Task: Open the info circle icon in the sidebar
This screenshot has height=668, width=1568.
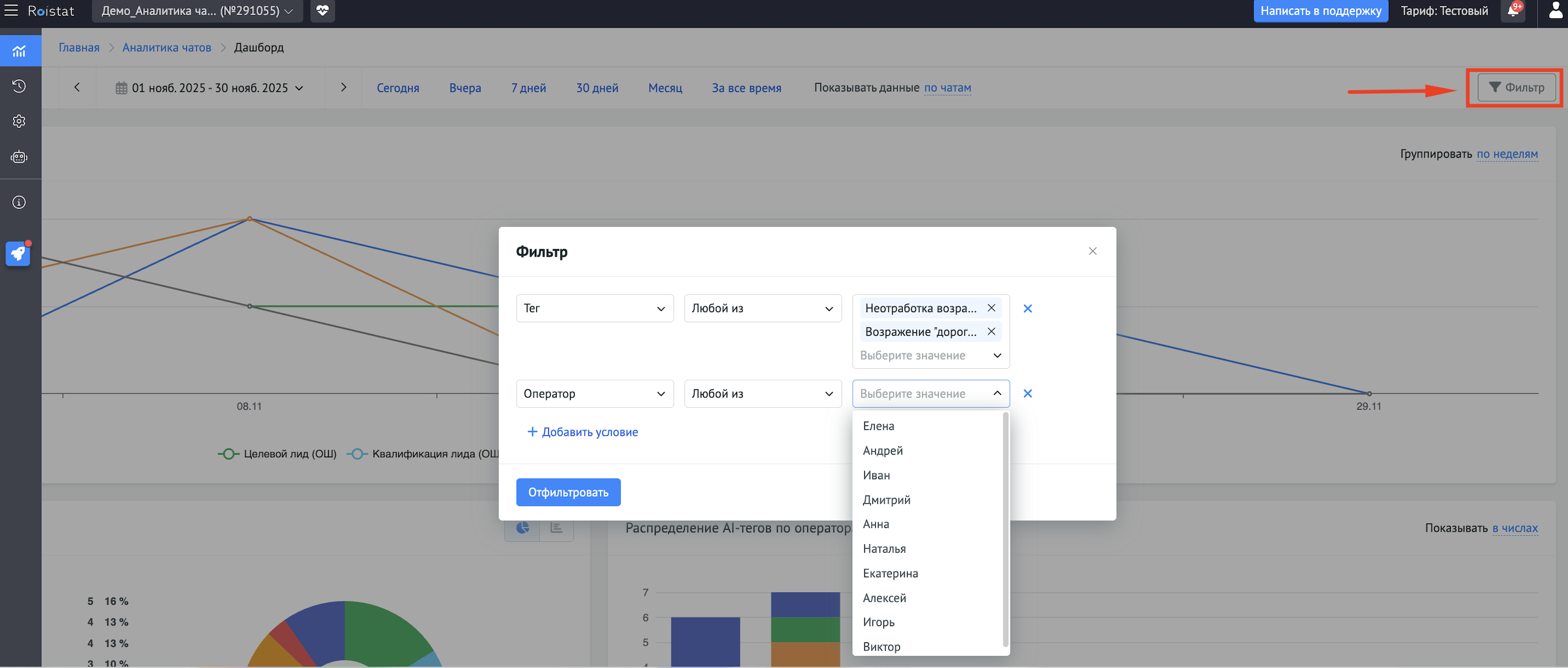Action: pyautogui.click(x=19, y=202)
